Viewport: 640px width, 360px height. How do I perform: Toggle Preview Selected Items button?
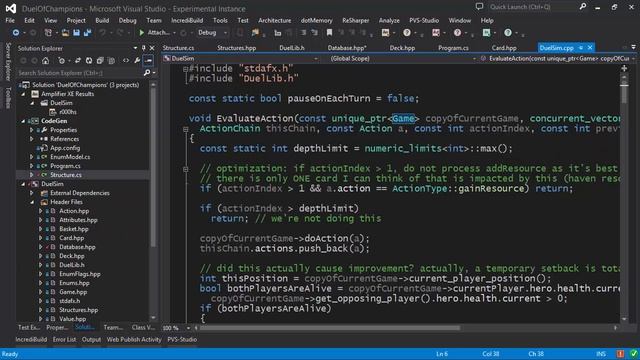pos(149,60)
